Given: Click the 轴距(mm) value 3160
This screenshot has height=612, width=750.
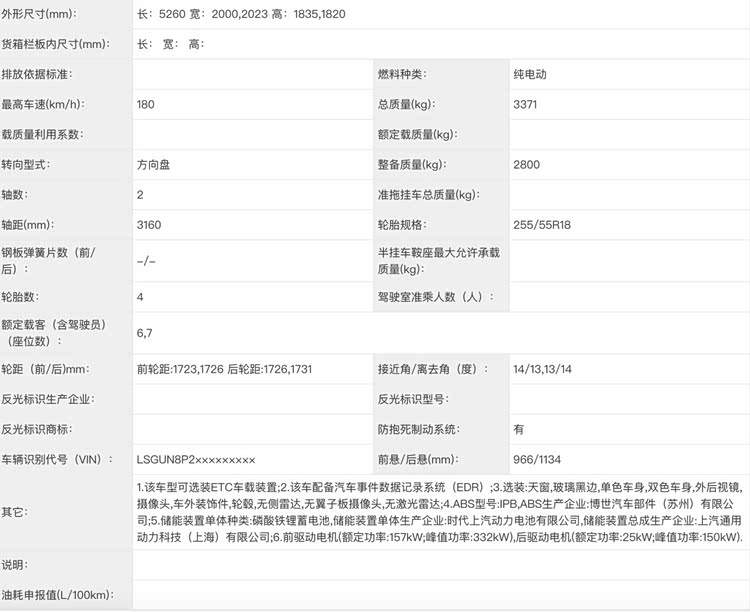Looking at the screenshot, I should point(149,224).
